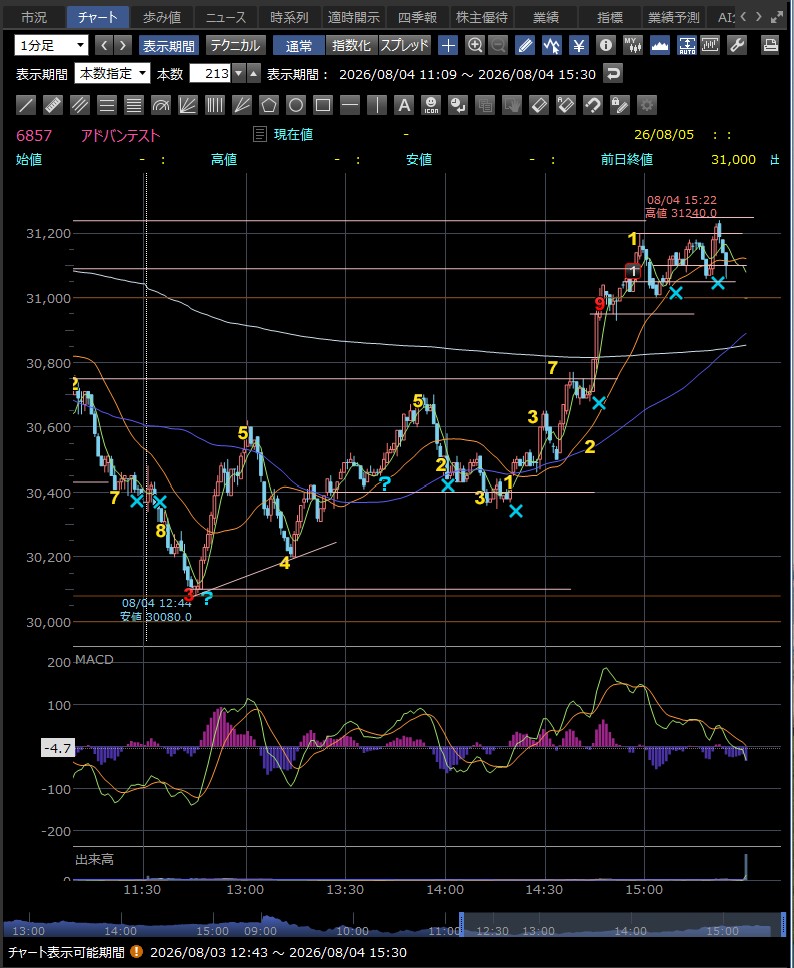Select the チャート tab
This screenshot has width=794, height=968.
point(98,17)
